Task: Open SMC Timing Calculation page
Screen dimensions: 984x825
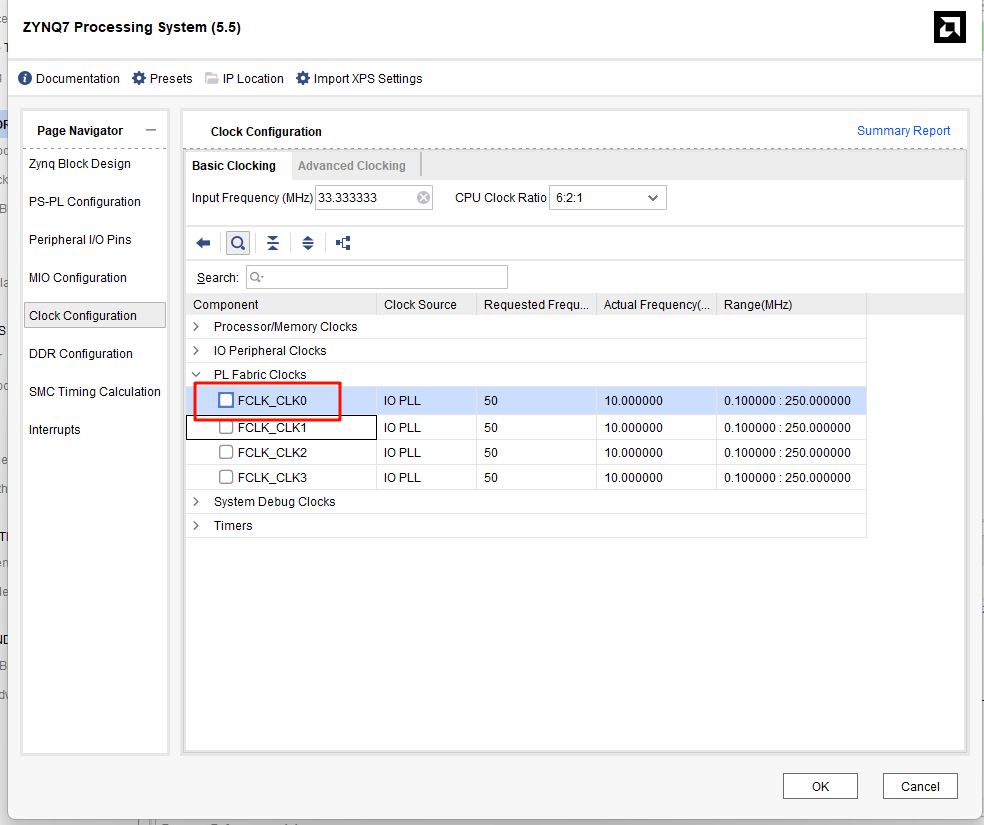Action: 95,391
